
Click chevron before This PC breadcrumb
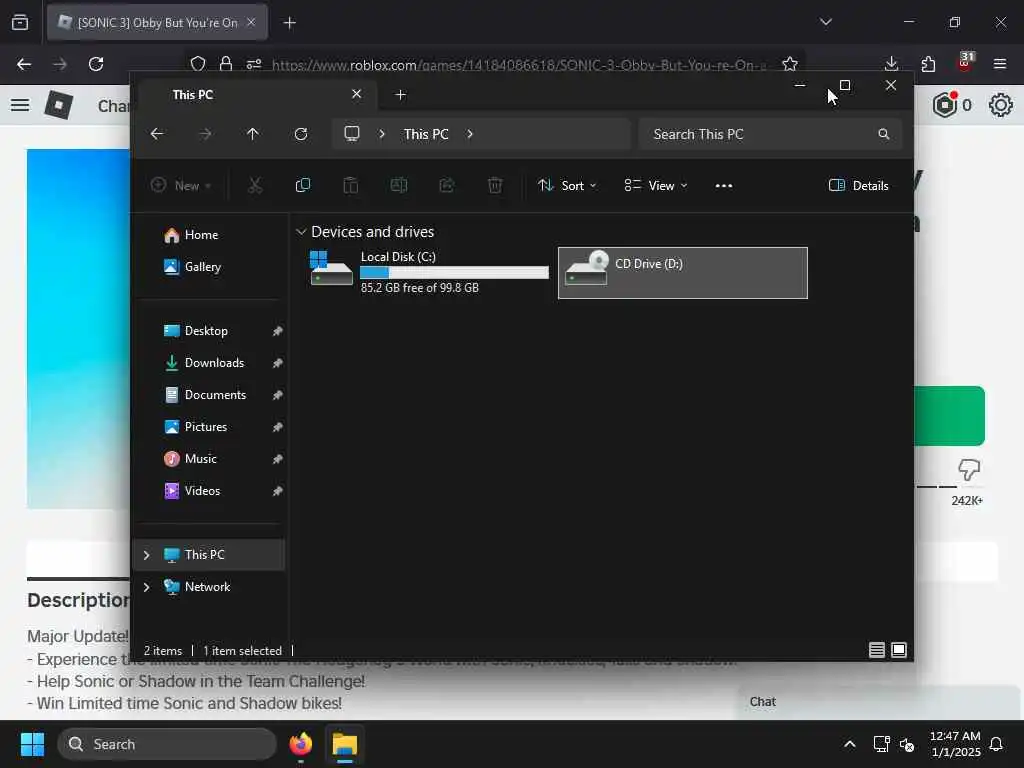coord(382,134)
